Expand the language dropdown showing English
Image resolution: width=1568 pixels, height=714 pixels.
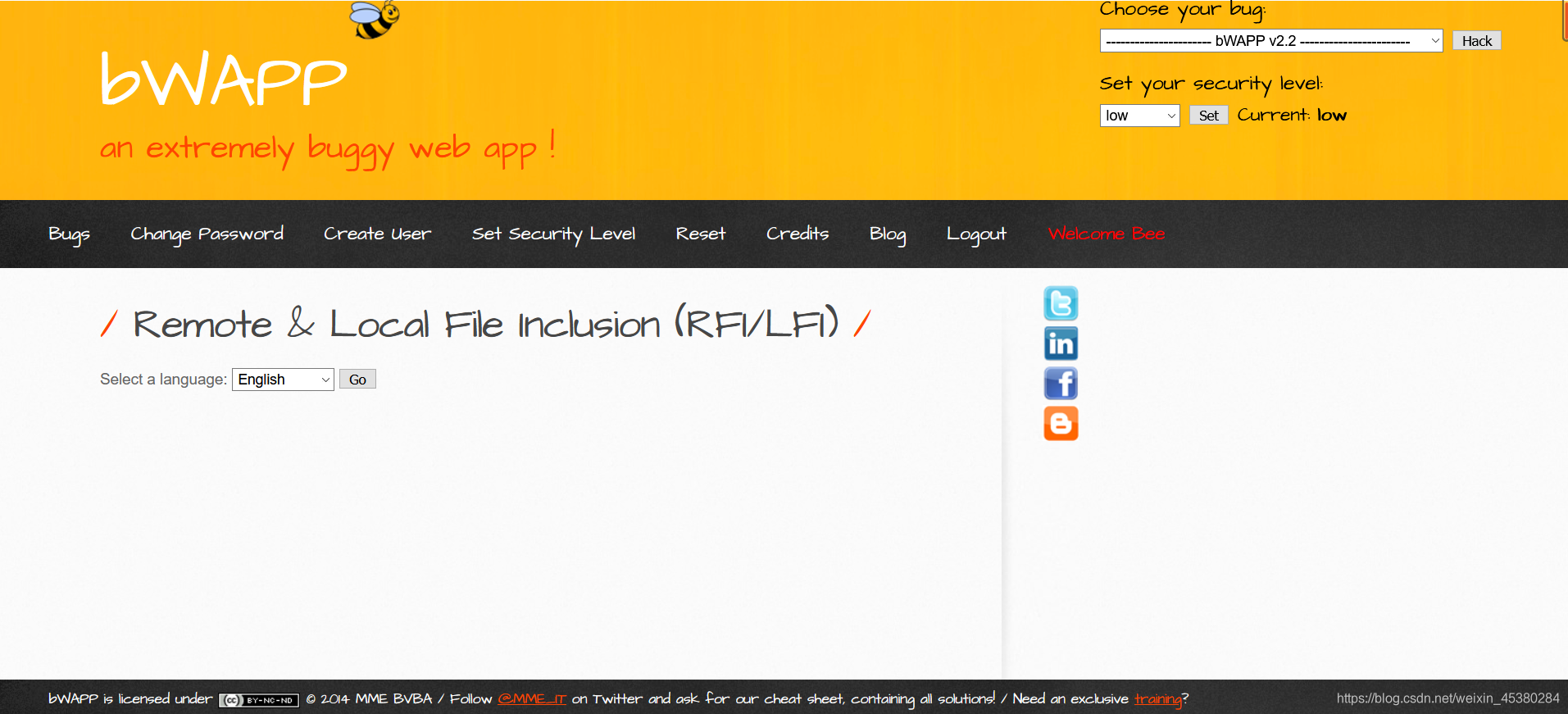tap(283, 380)
